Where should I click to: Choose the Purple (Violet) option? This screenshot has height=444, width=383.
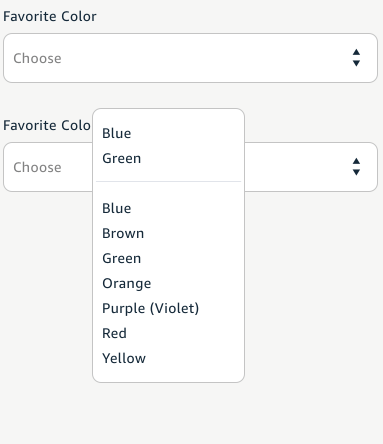coord(151,308)
